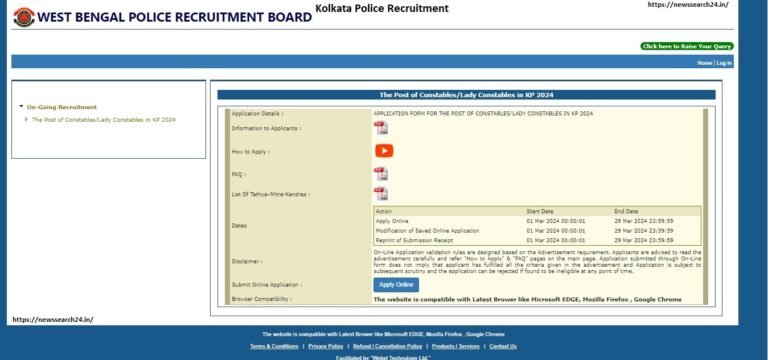
Task: Click the panel title Constables/Lady Constables in KP 2024
Action: (466, 95)
